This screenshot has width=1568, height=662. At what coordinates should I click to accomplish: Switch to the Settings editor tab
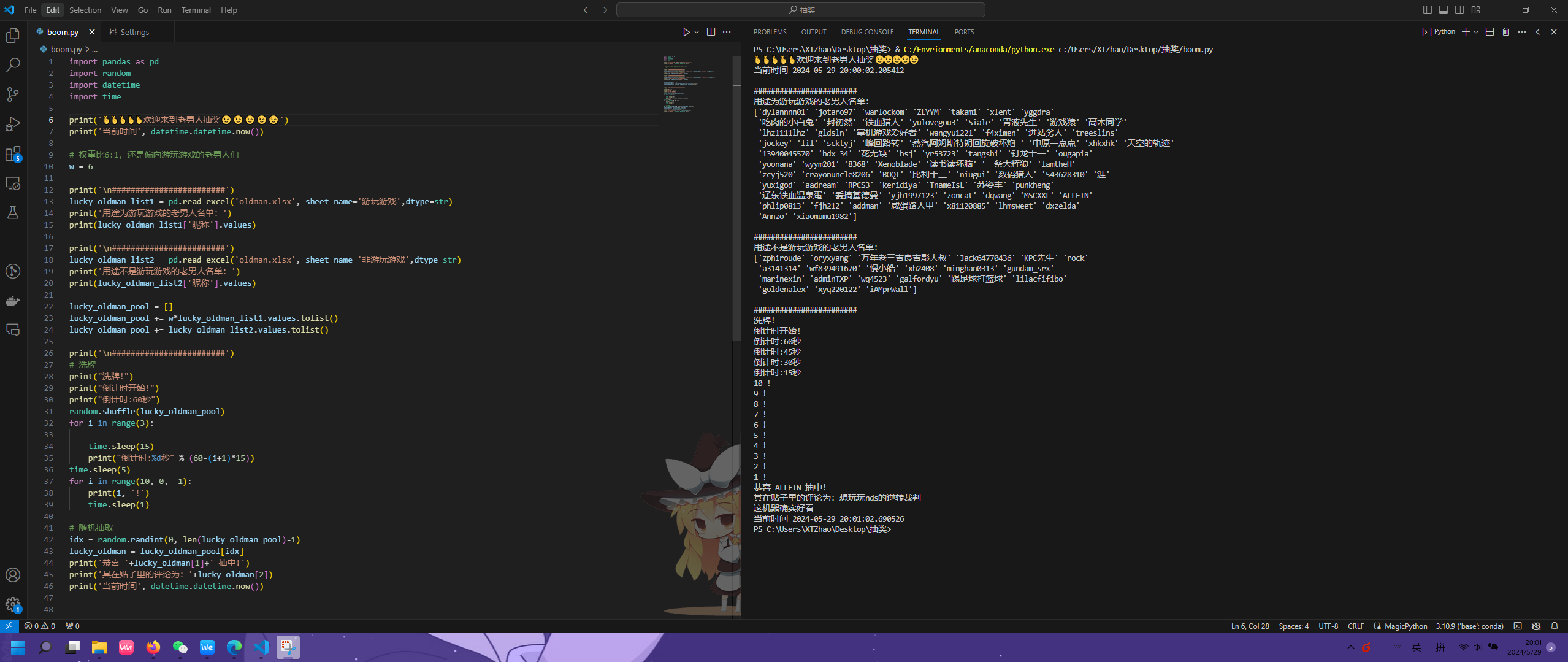[129, 32]
